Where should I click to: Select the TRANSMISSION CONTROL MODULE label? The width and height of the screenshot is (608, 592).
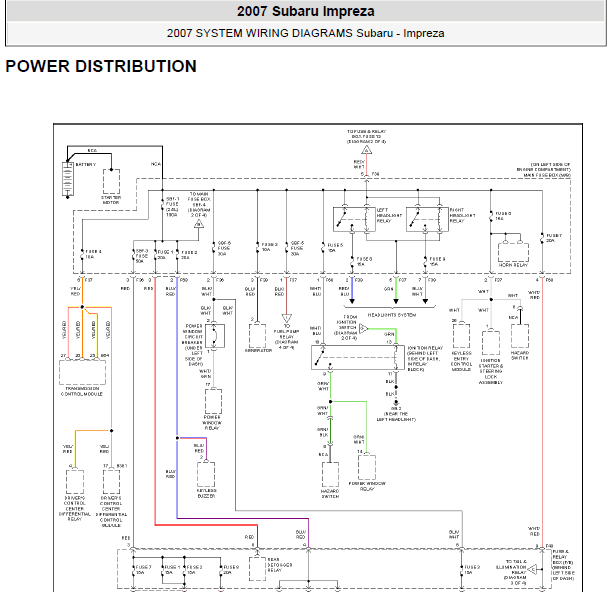tap(82, 391)
